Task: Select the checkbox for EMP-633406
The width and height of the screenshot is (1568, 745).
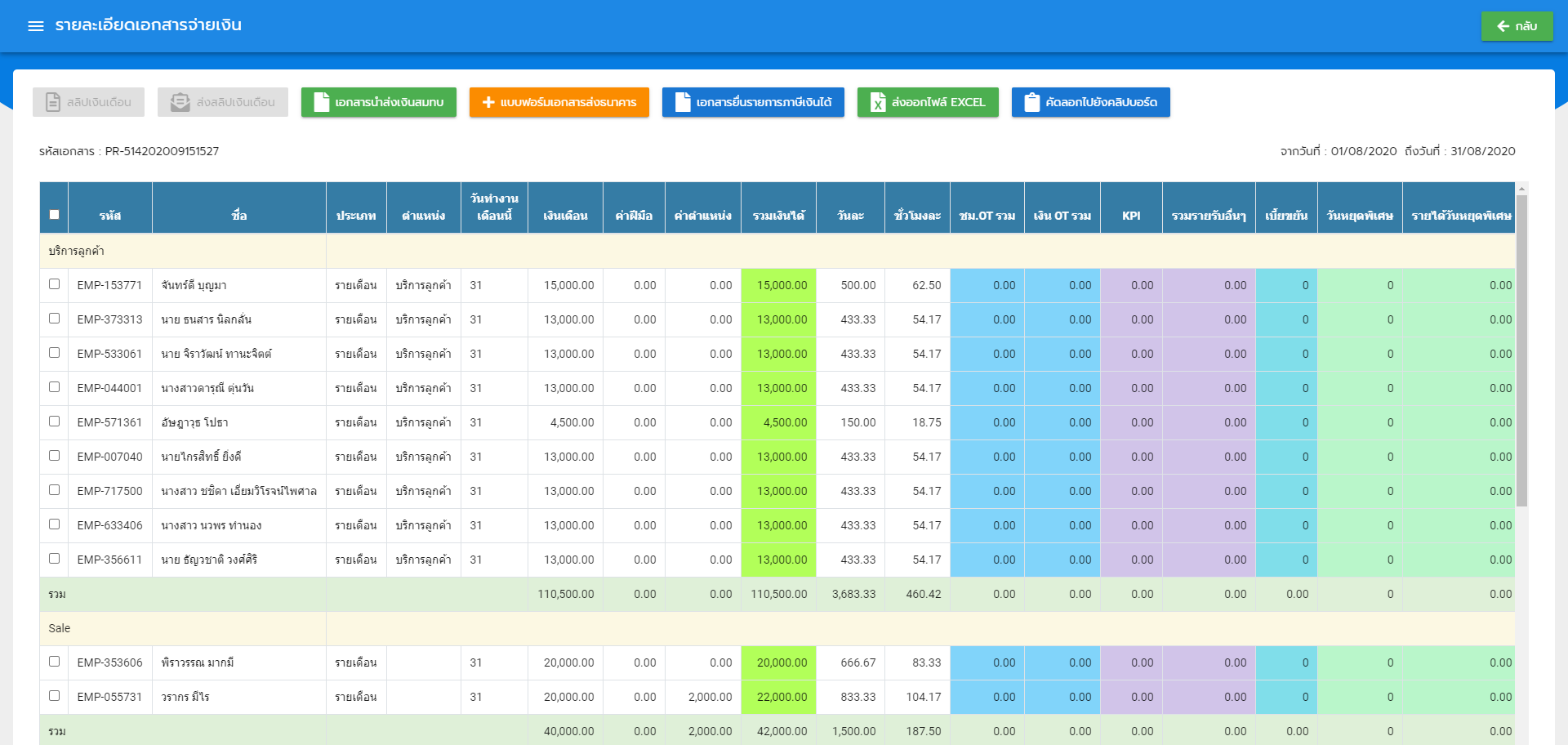Action: [54, 524]
